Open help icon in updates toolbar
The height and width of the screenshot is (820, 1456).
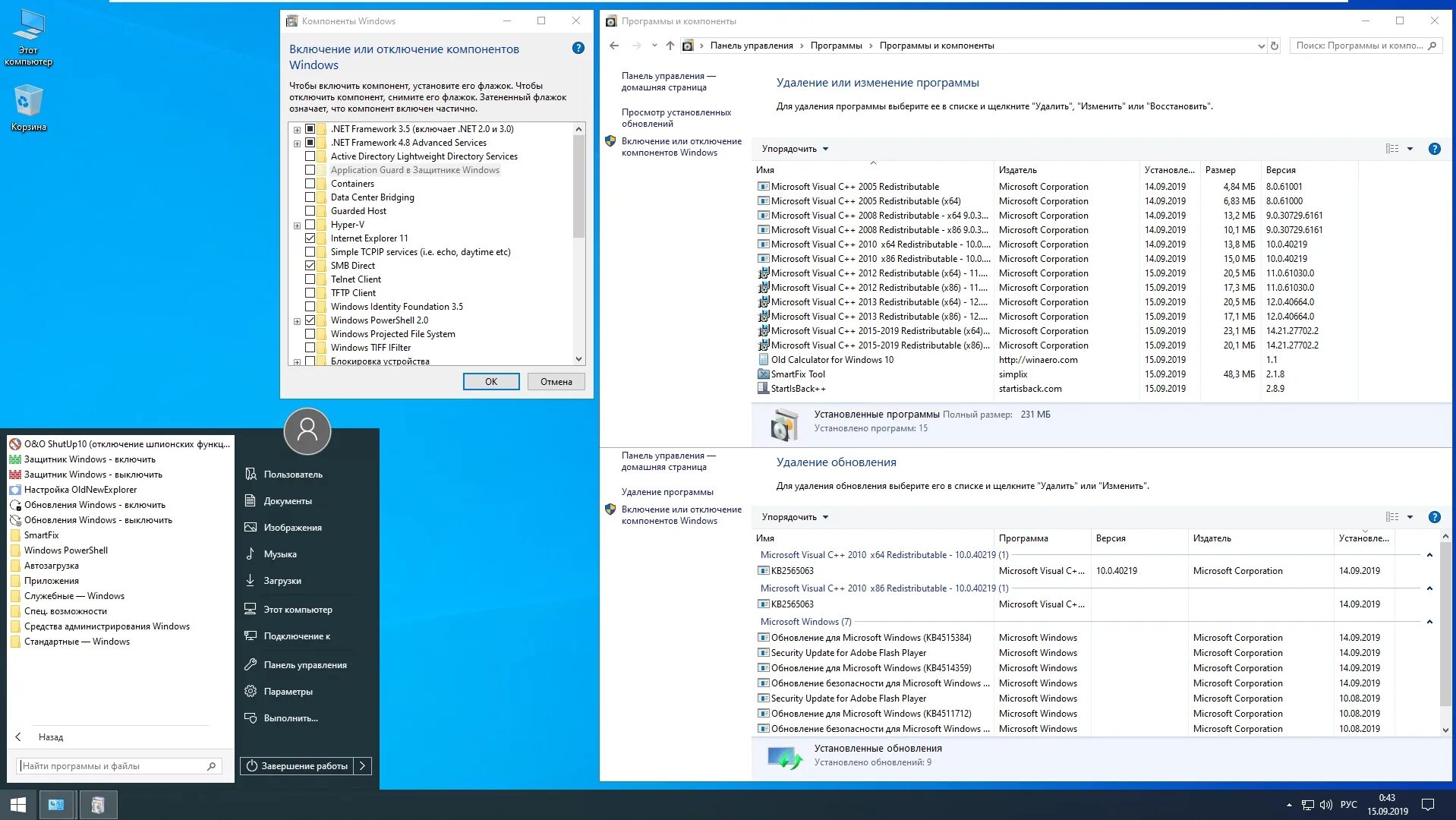pos(1434,517)
